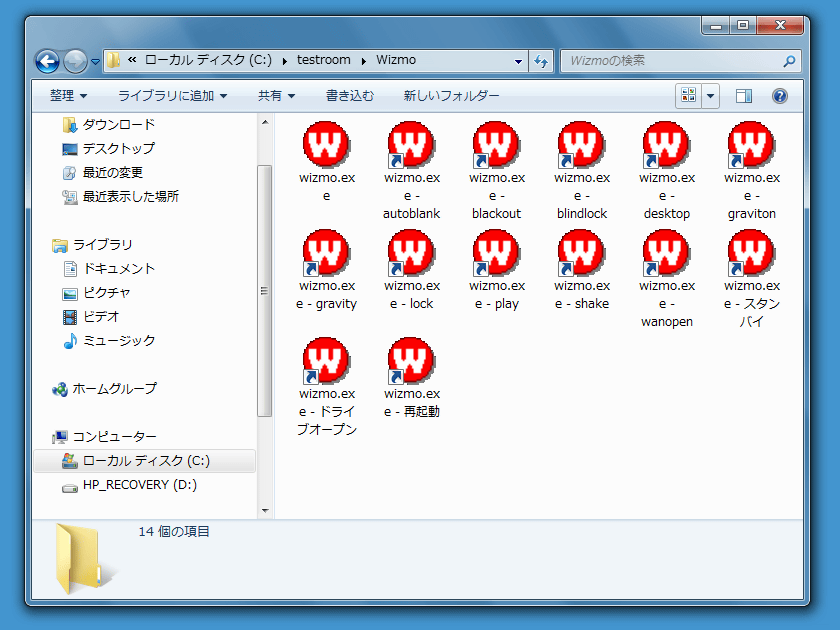
Task: Select the wizmo.exe - lock shortcut icon
Action: (411, 252)
